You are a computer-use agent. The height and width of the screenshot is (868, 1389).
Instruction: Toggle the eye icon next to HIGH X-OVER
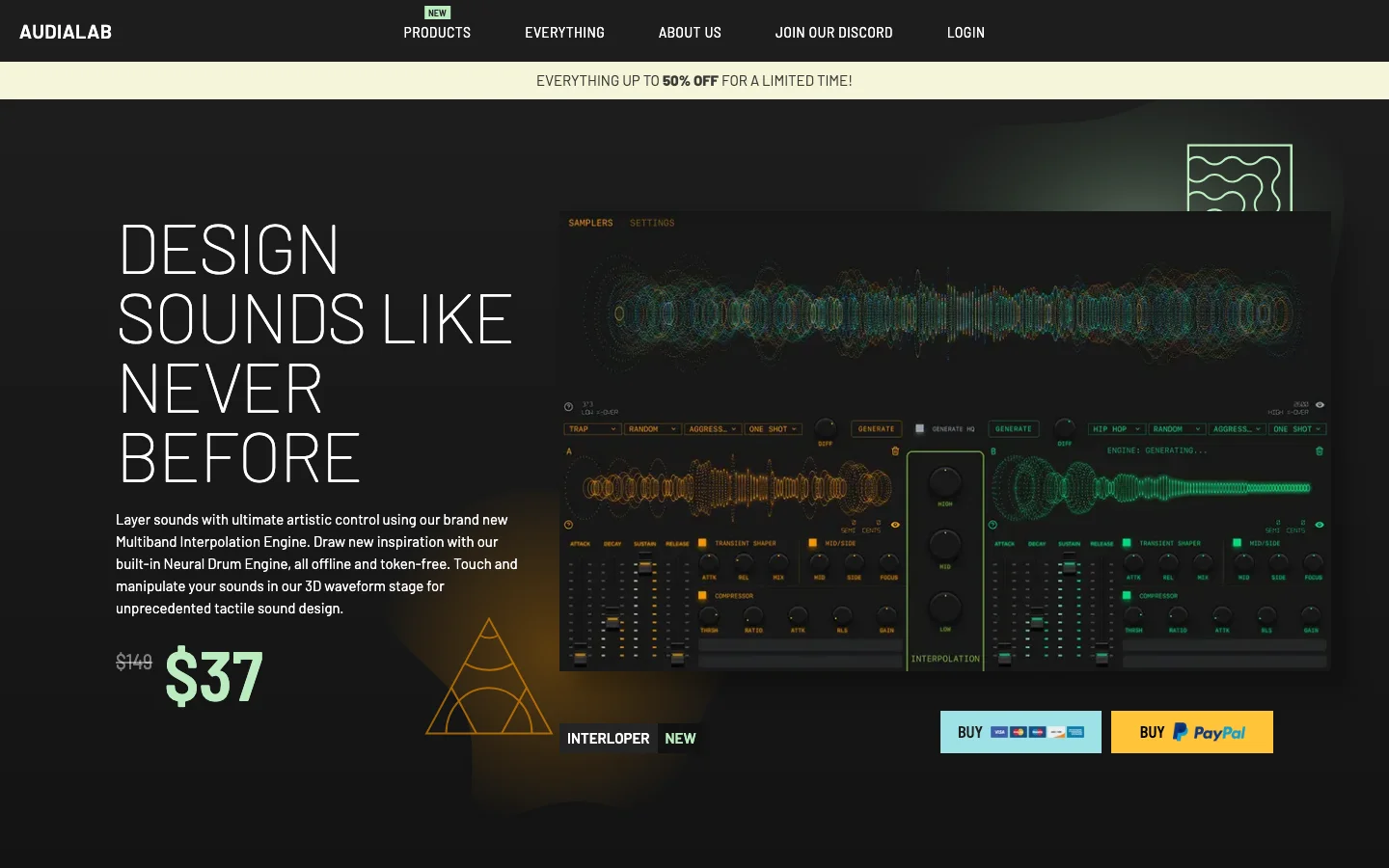click(1320, 405)
